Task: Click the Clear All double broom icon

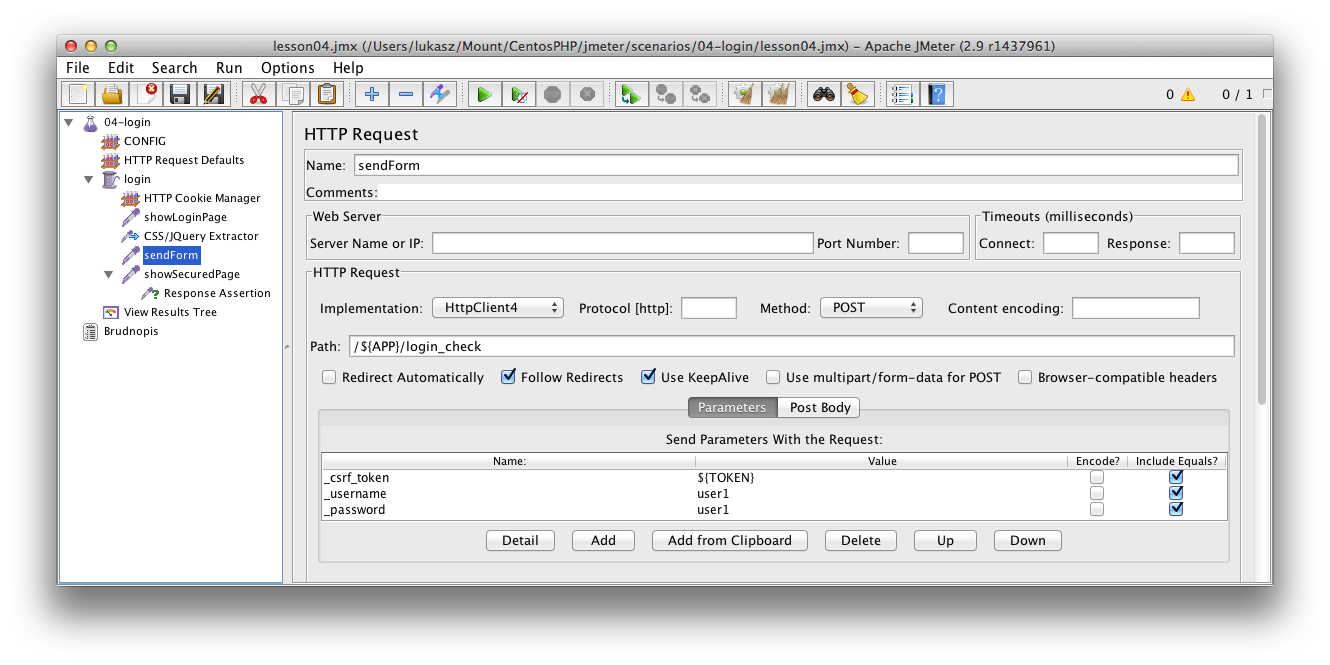Action: 778,94
